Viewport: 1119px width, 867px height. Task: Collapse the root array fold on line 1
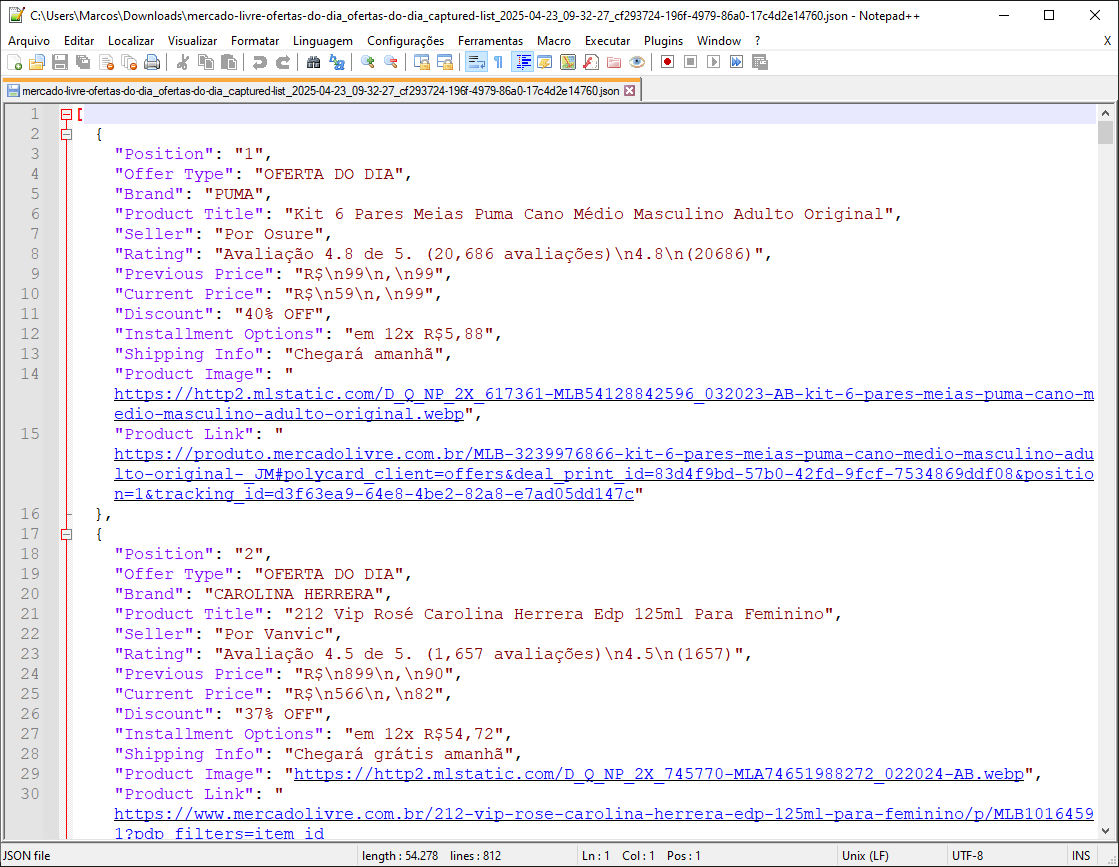coord(66,114)
